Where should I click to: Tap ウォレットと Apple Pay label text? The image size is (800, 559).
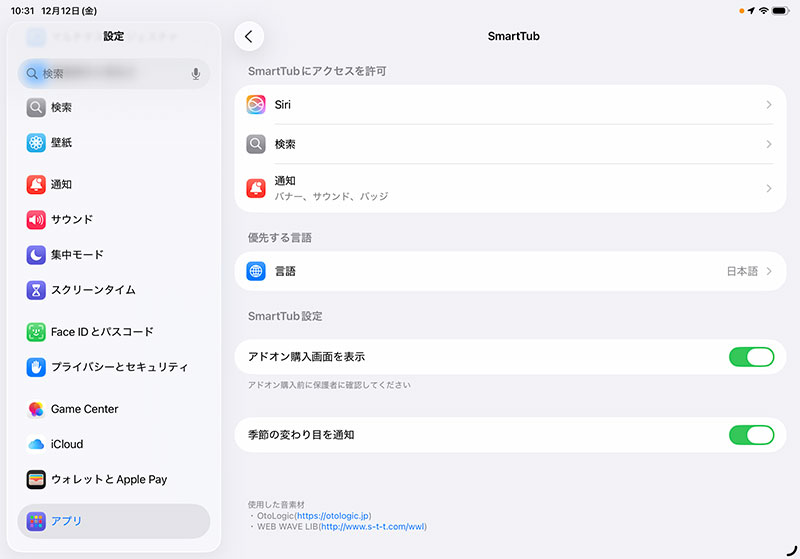click(109, 479)
